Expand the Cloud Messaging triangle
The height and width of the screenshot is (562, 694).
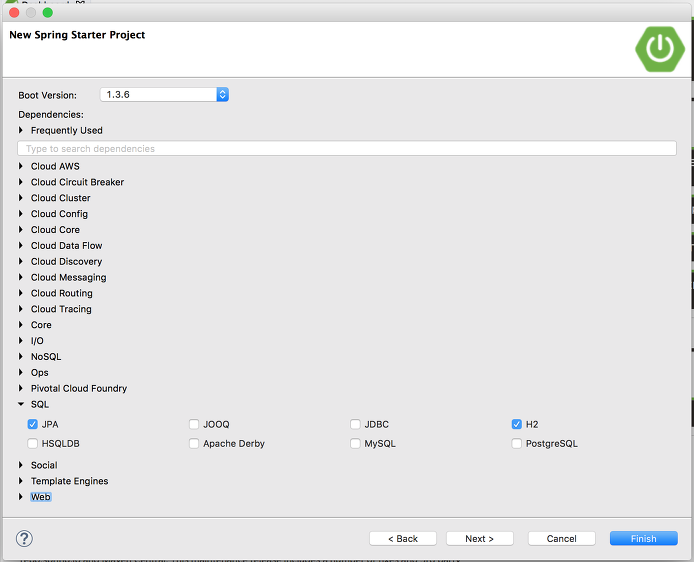(x=20, y=277)
